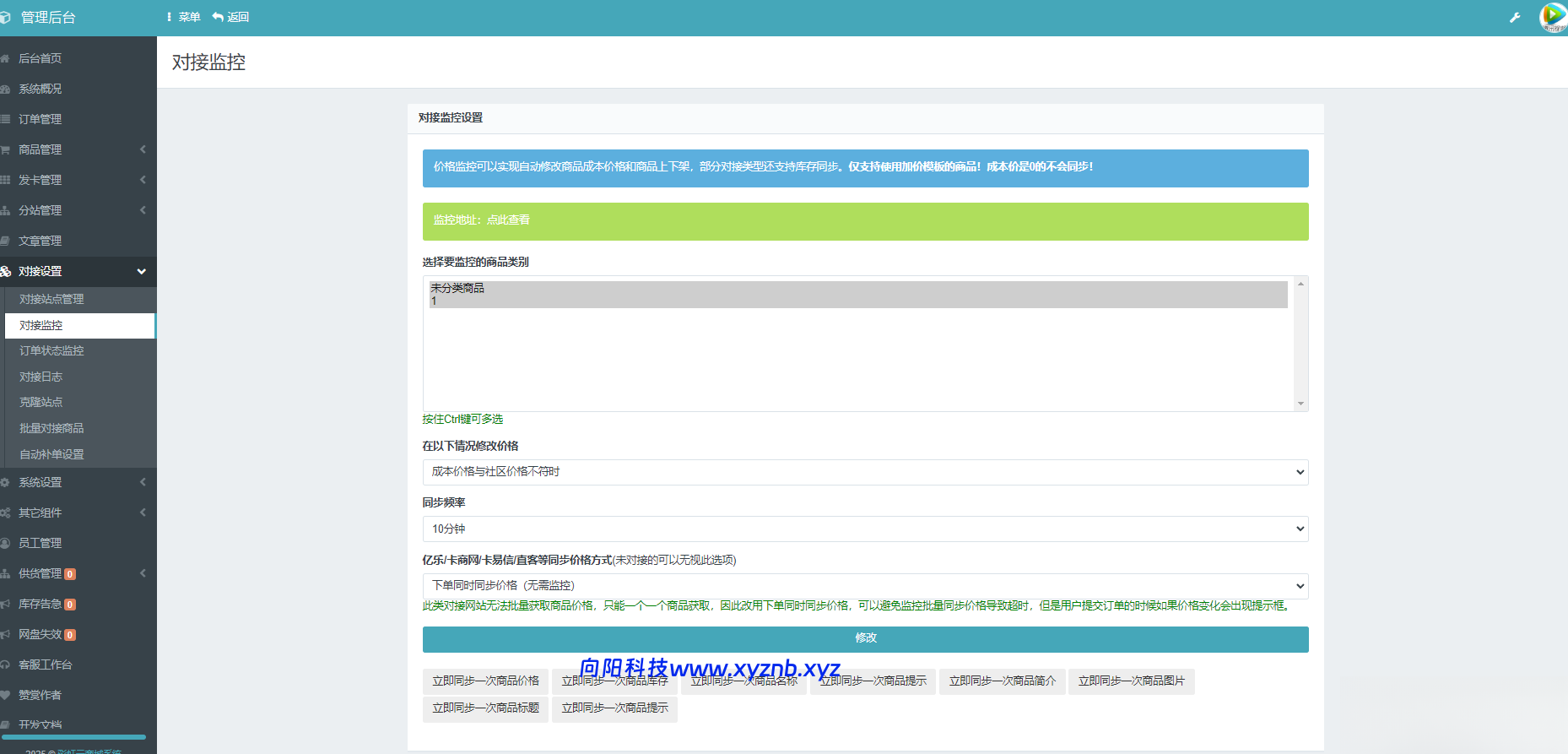Expand the 系统设置 chevron
The image size is (1568, 754).
[x=143, y=482]
